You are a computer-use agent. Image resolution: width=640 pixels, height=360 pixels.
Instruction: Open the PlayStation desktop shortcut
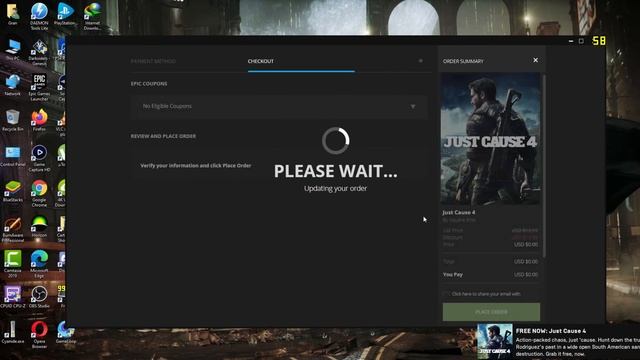65,14
